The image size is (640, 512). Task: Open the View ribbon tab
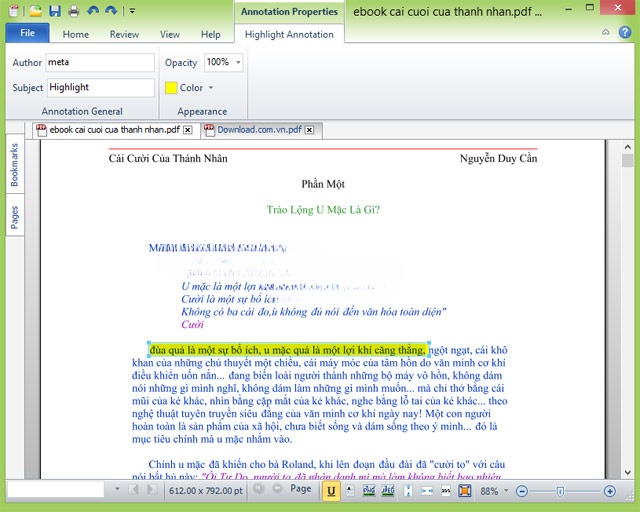169,34
